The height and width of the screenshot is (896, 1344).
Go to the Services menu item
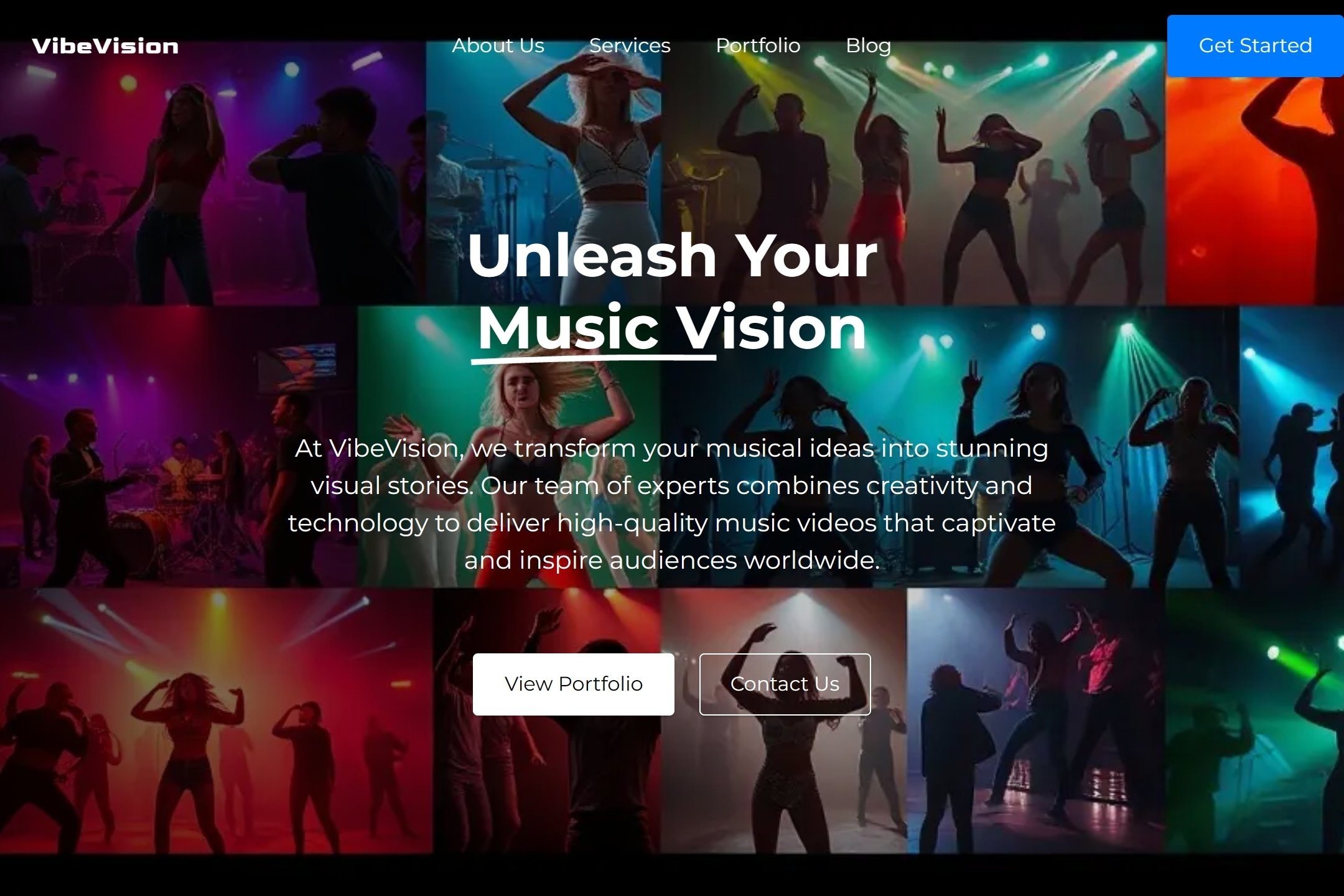tap(630, 45)
